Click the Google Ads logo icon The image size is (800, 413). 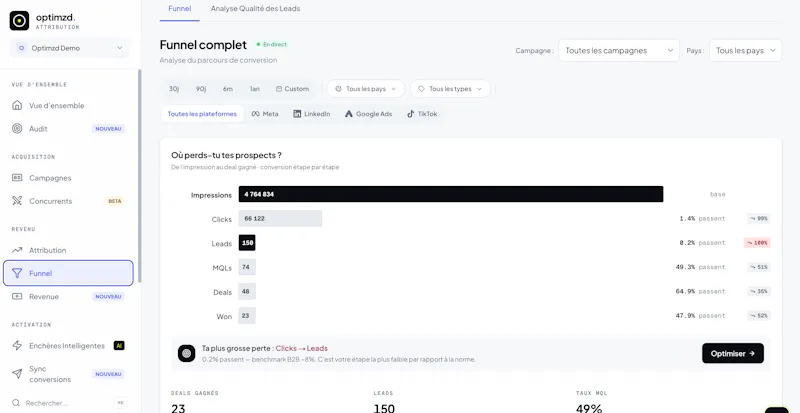[x=349, y=114]
